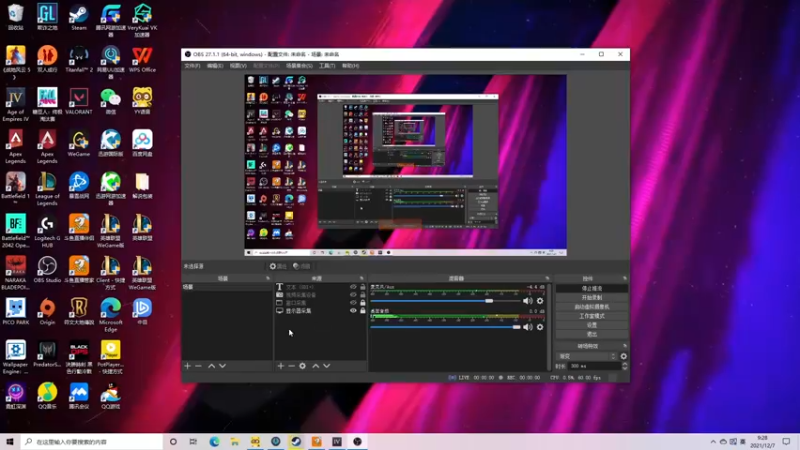Open the 工具(T) menu
800x450 pixels.
[x=327, y=66]
